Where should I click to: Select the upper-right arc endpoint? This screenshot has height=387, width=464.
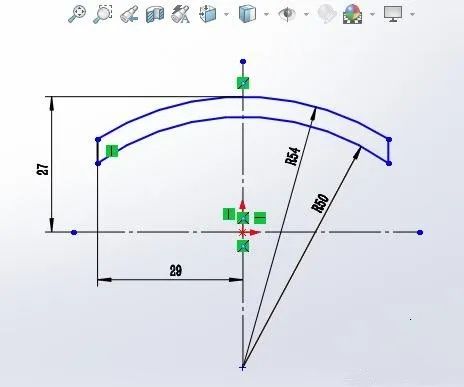pyautogui.click(x=389, y=139)
